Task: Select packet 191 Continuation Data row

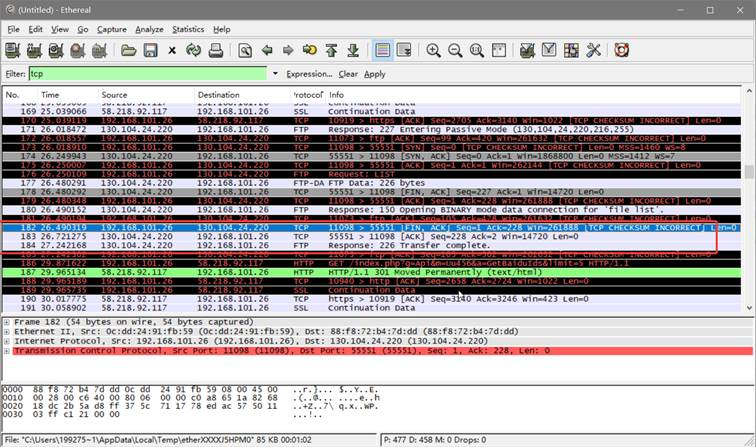Action: 372,308
